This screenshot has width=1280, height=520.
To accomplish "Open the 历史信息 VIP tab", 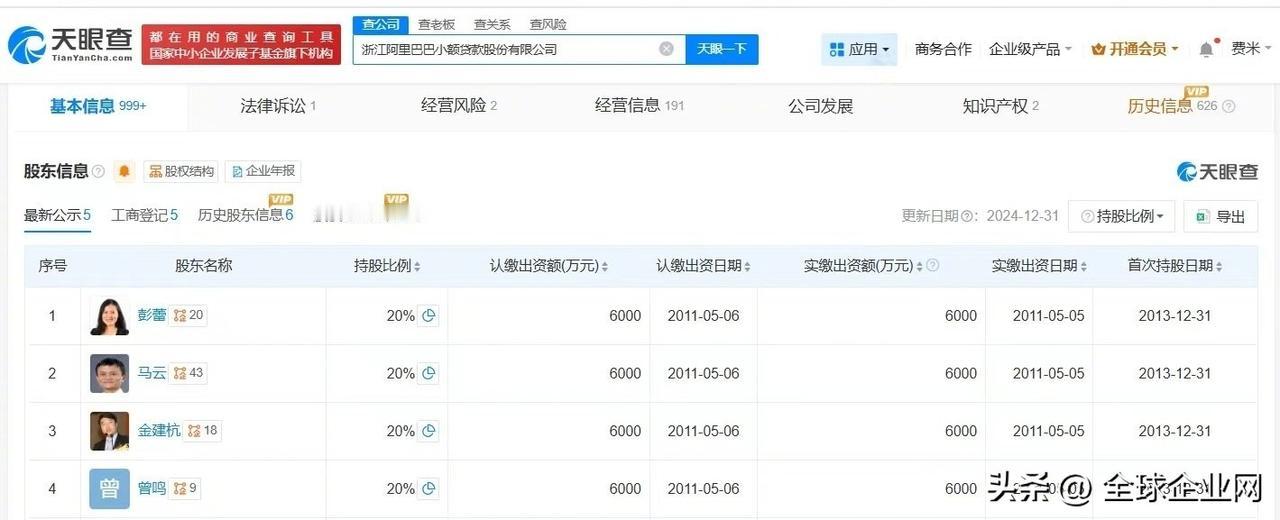I will [x=1172, y=106].
